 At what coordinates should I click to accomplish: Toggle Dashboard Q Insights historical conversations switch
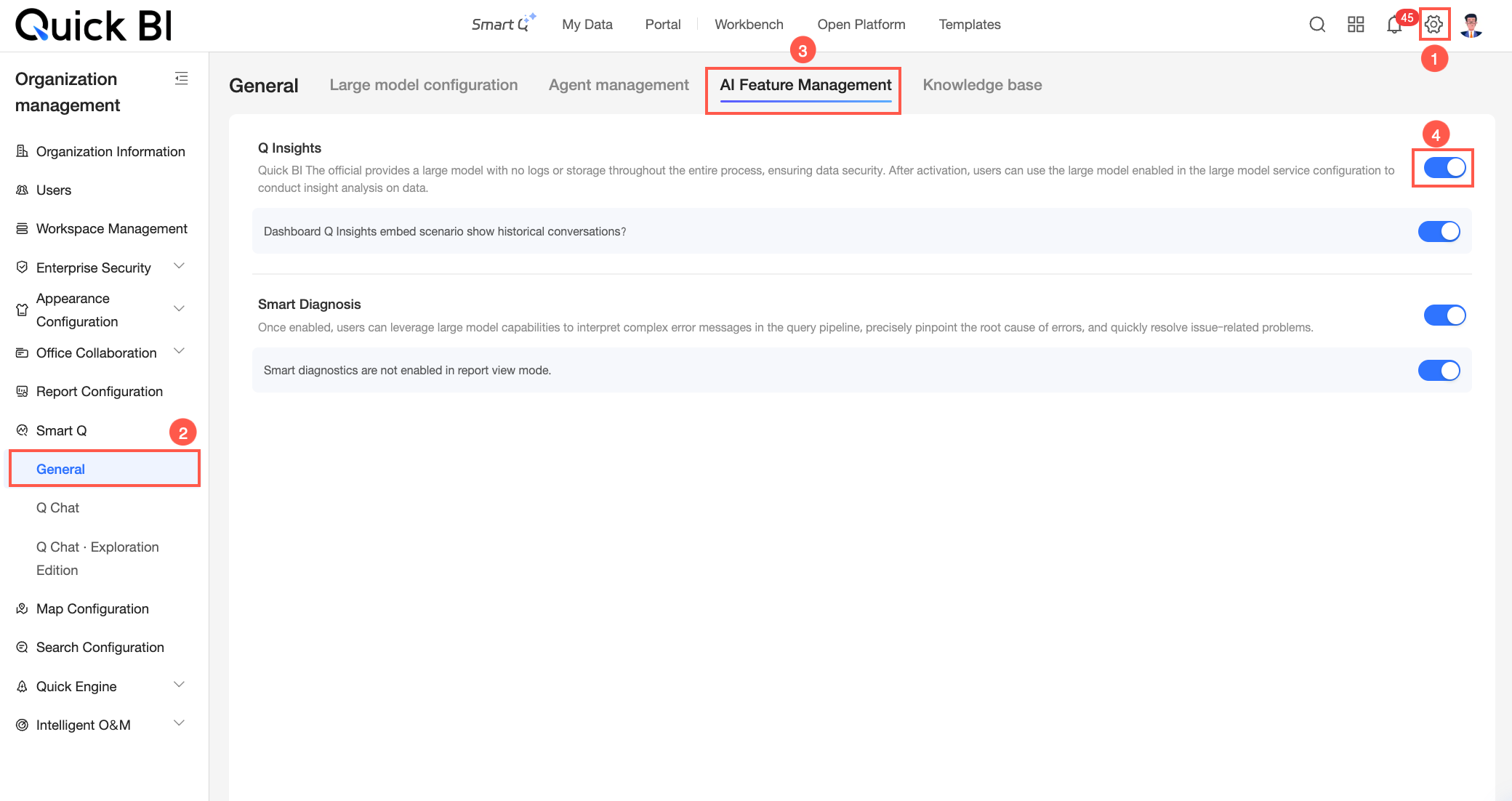1439,231
